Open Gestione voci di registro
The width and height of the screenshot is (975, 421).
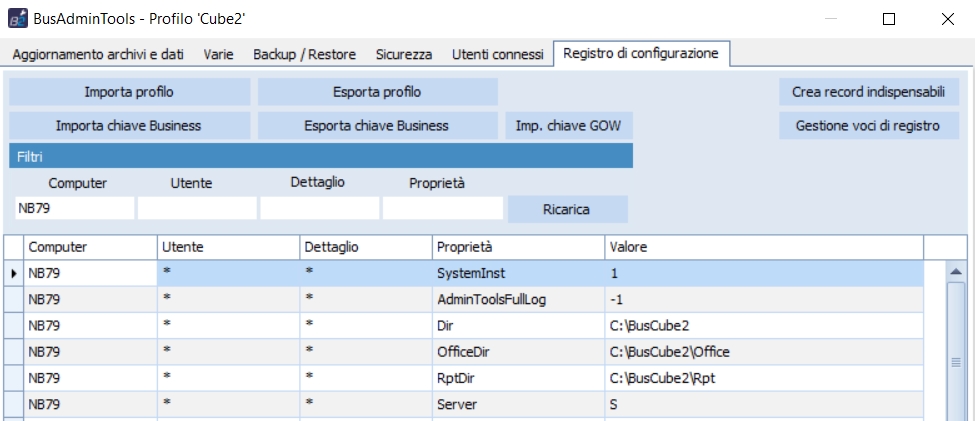pos(868,126)
